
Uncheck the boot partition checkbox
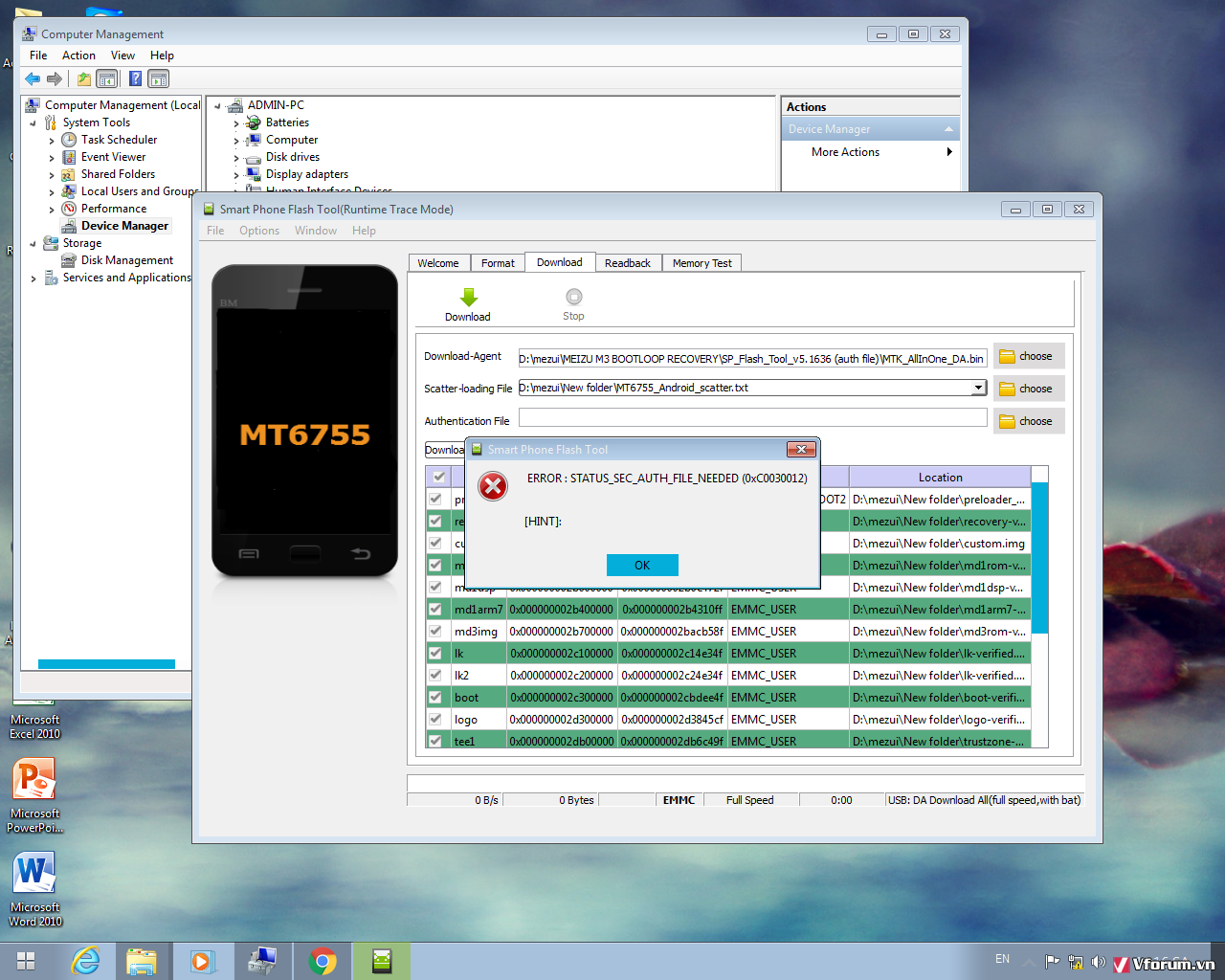(x=435, y=697)
